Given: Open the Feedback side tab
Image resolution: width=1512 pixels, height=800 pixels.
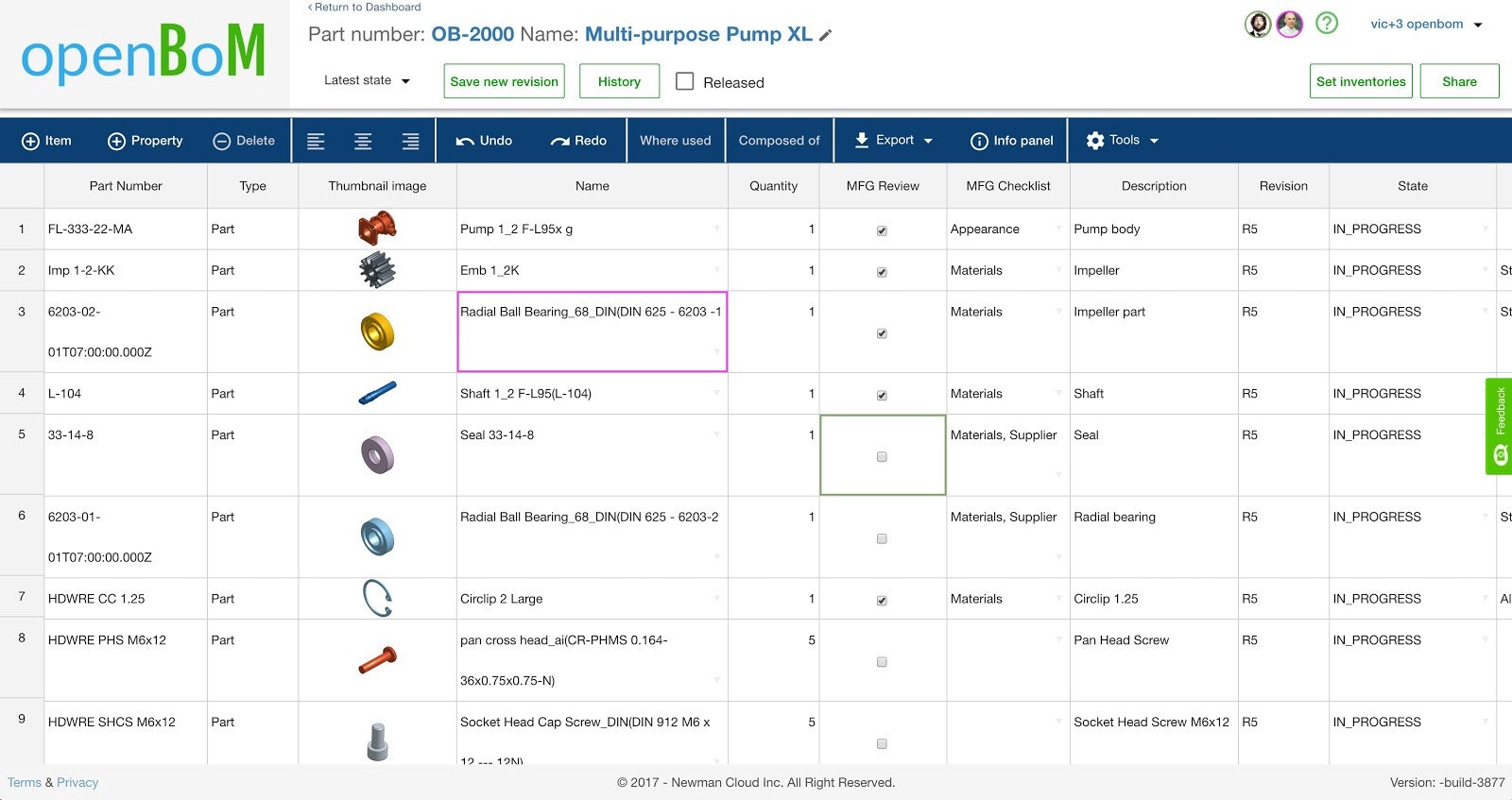Looking at the screenshot, I should click(1499, 426).
